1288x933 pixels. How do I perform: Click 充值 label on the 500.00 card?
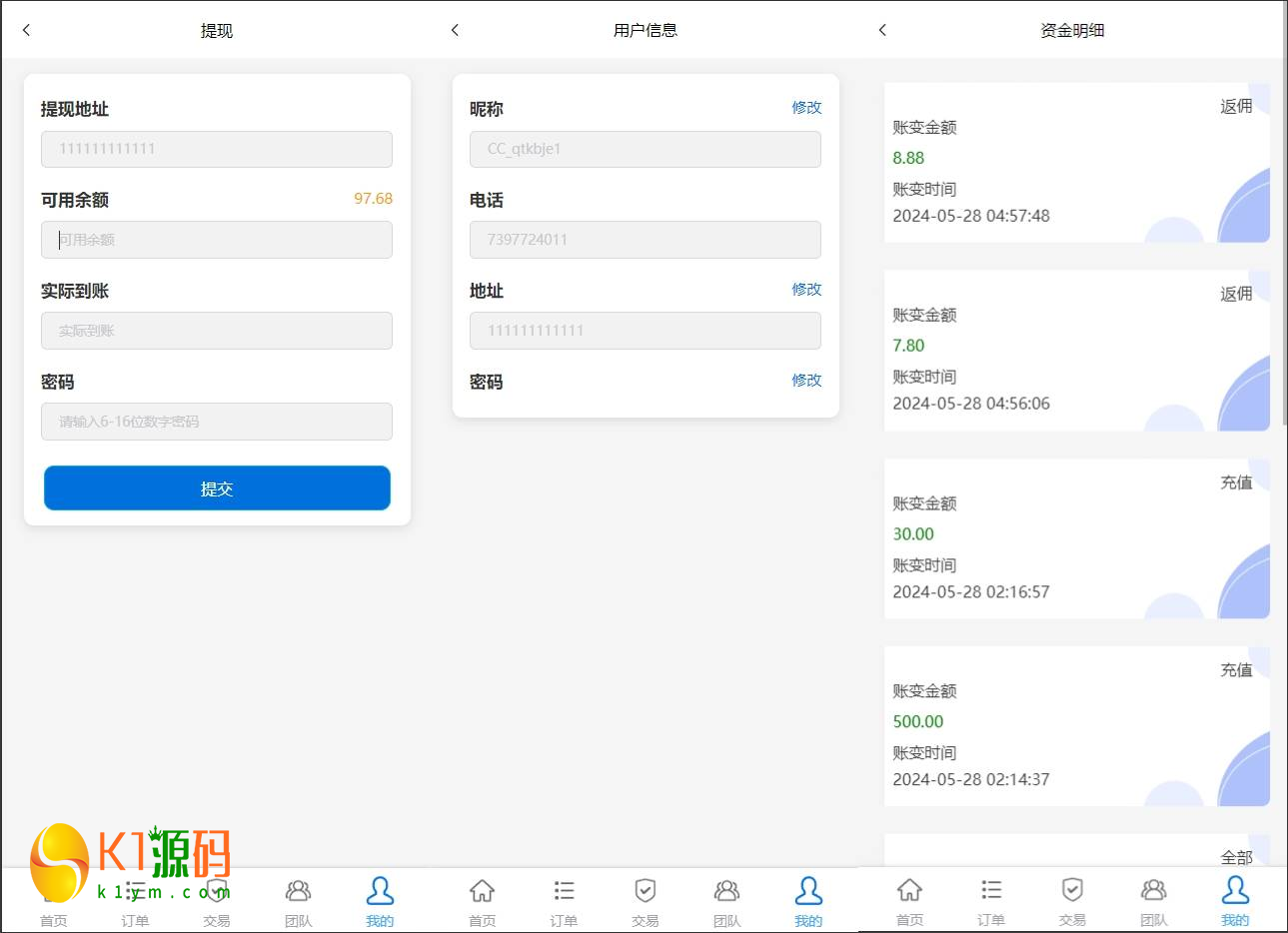(1236, 670)
